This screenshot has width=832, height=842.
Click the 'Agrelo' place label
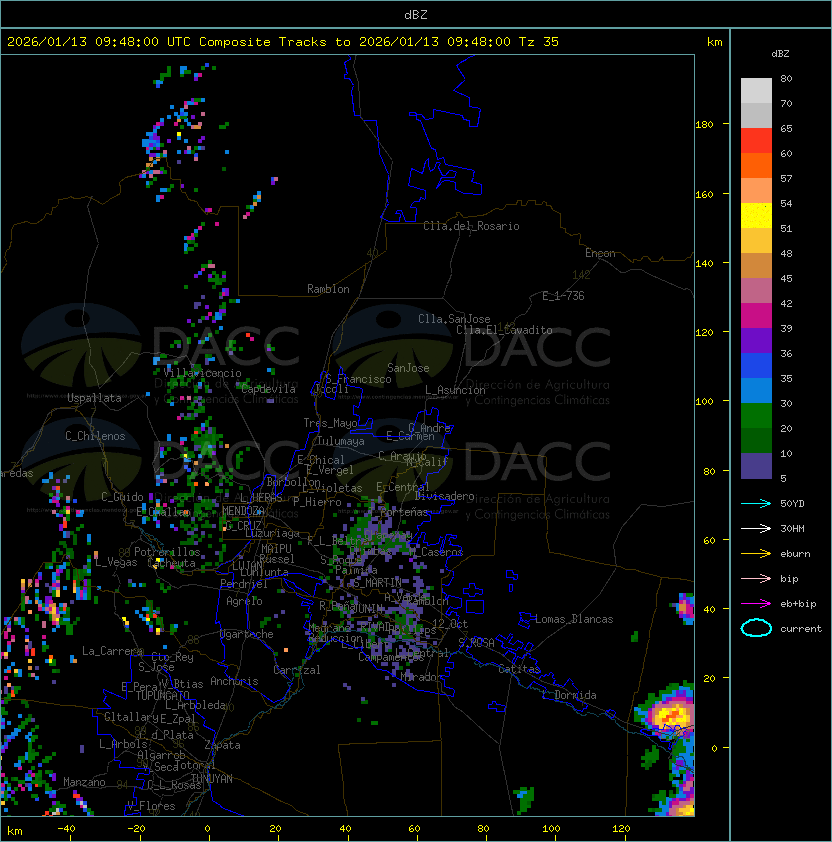244,601
